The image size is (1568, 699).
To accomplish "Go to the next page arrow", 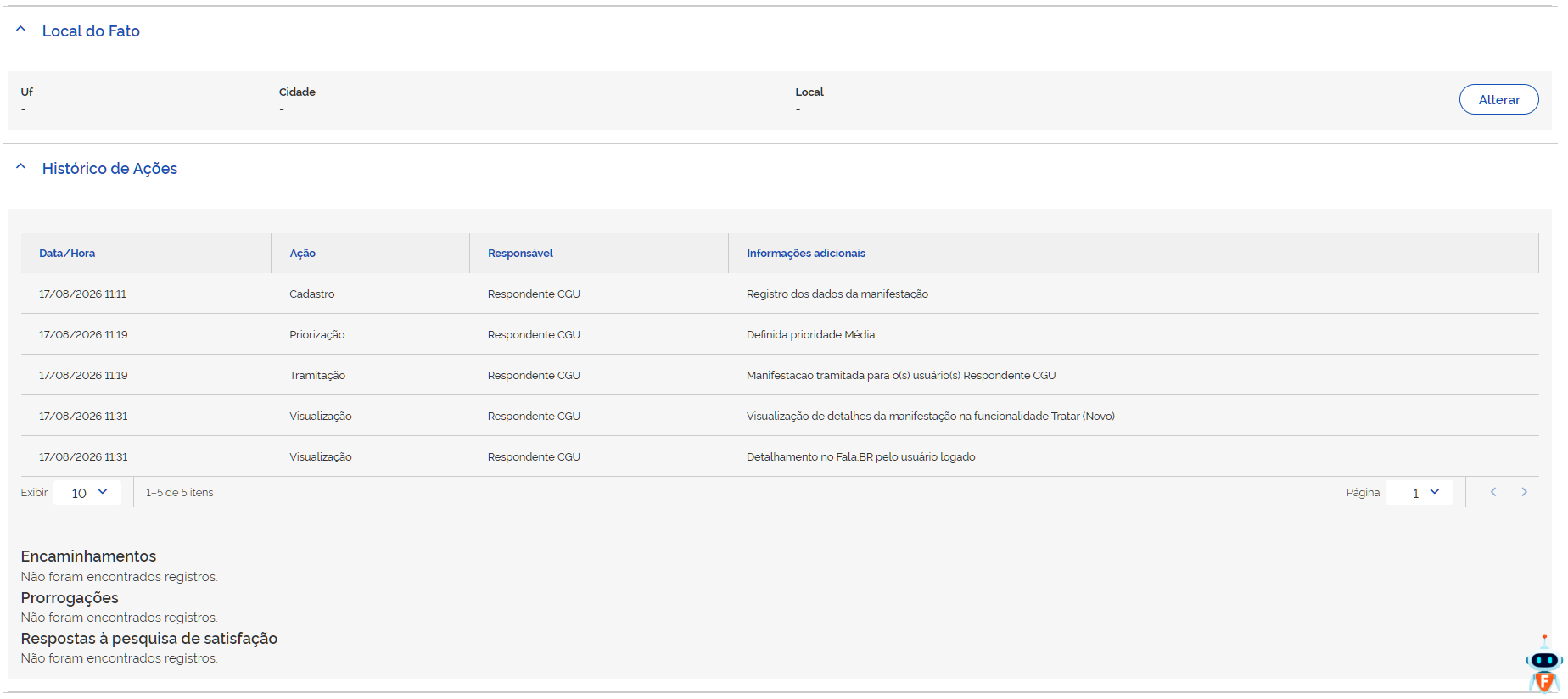I will point(1524,492).
